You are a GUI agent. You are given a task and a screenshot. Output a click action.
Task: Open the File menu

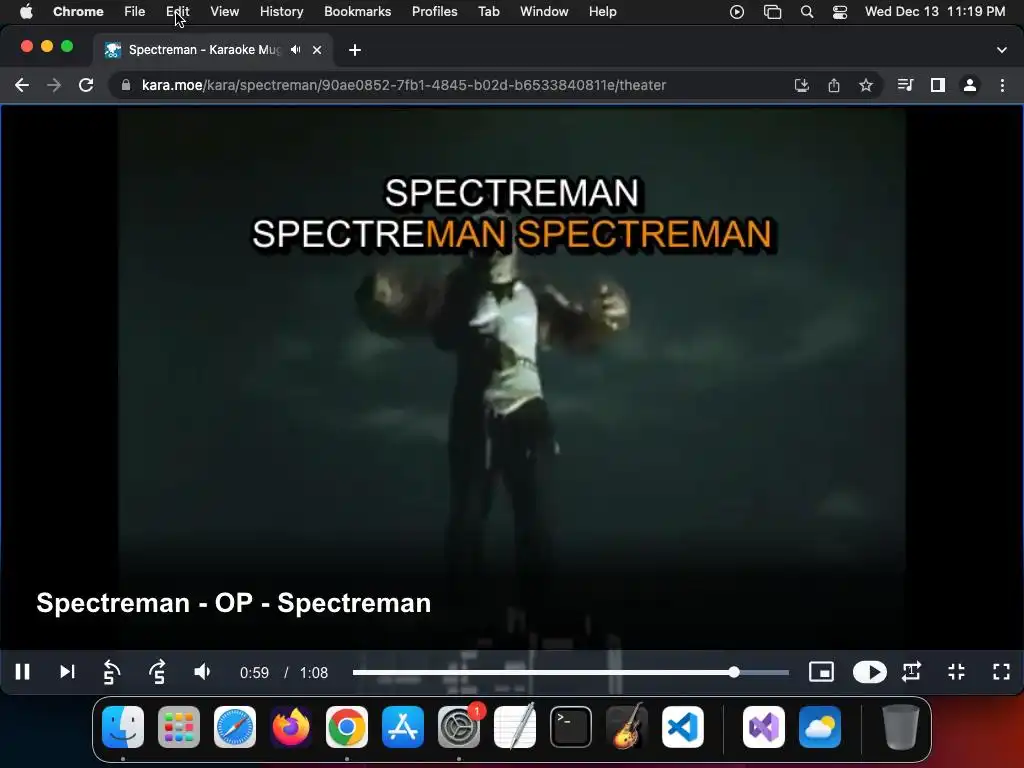(x=135, y=12)
